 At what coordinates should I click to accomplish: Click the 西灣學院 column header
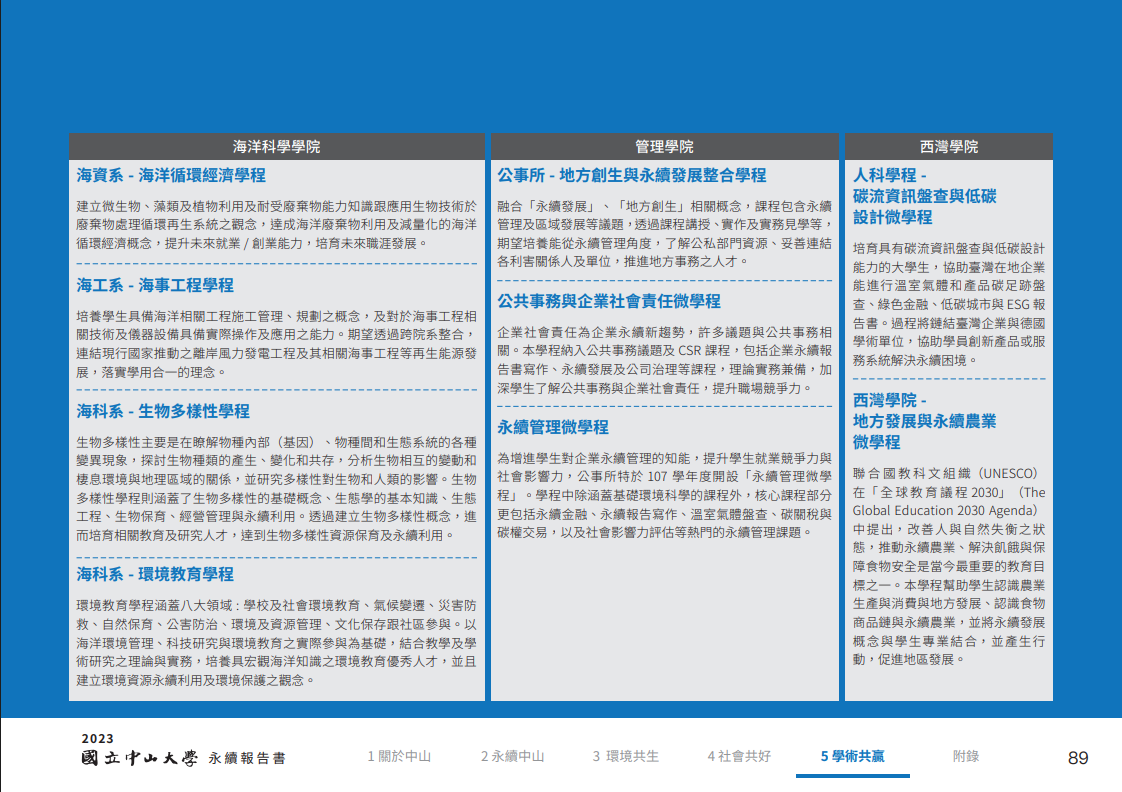tap(949, 147)
